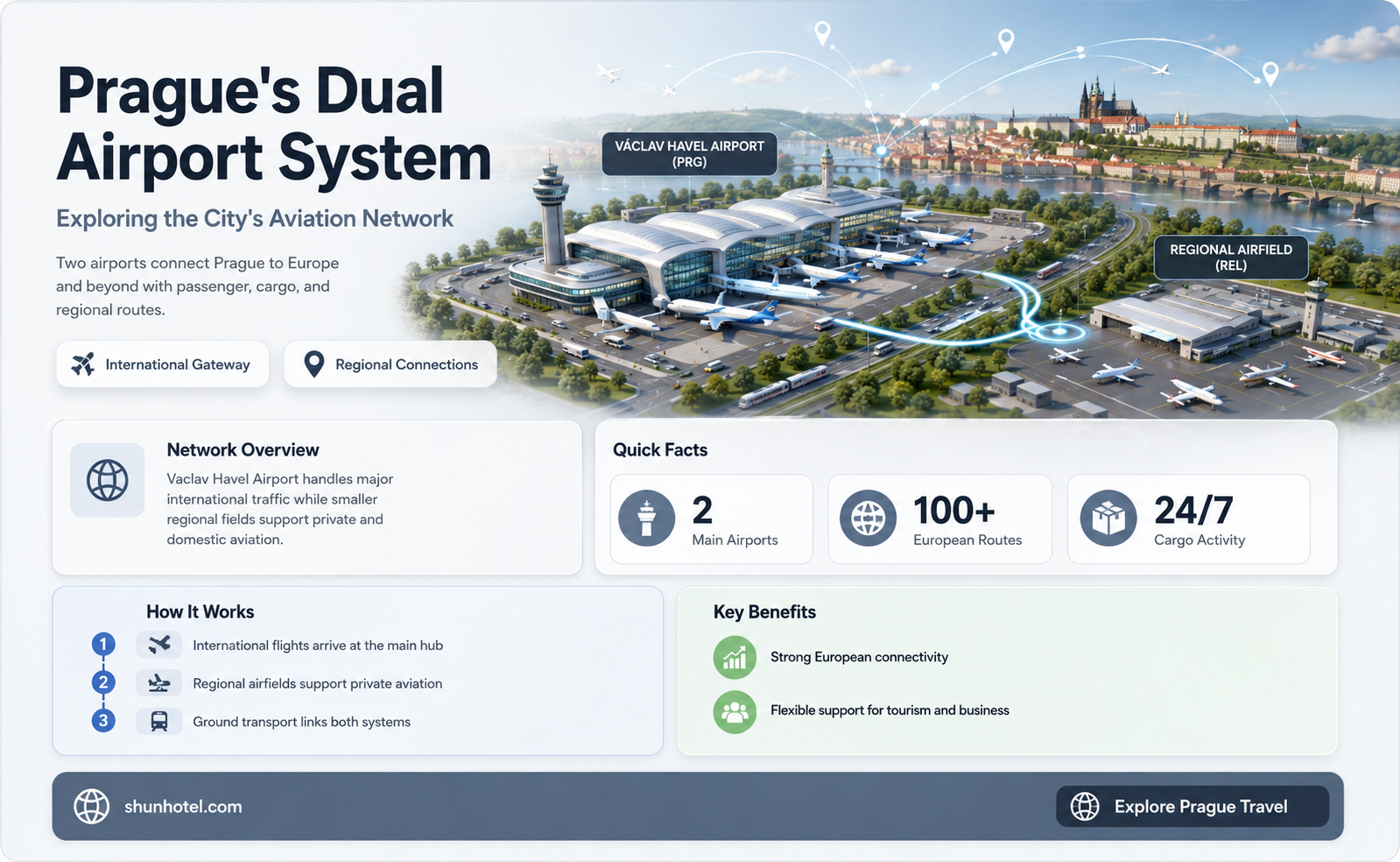Click the Quick Facts heading
This screenshot has height=862, width=1400.
click(x=660, y=449)
